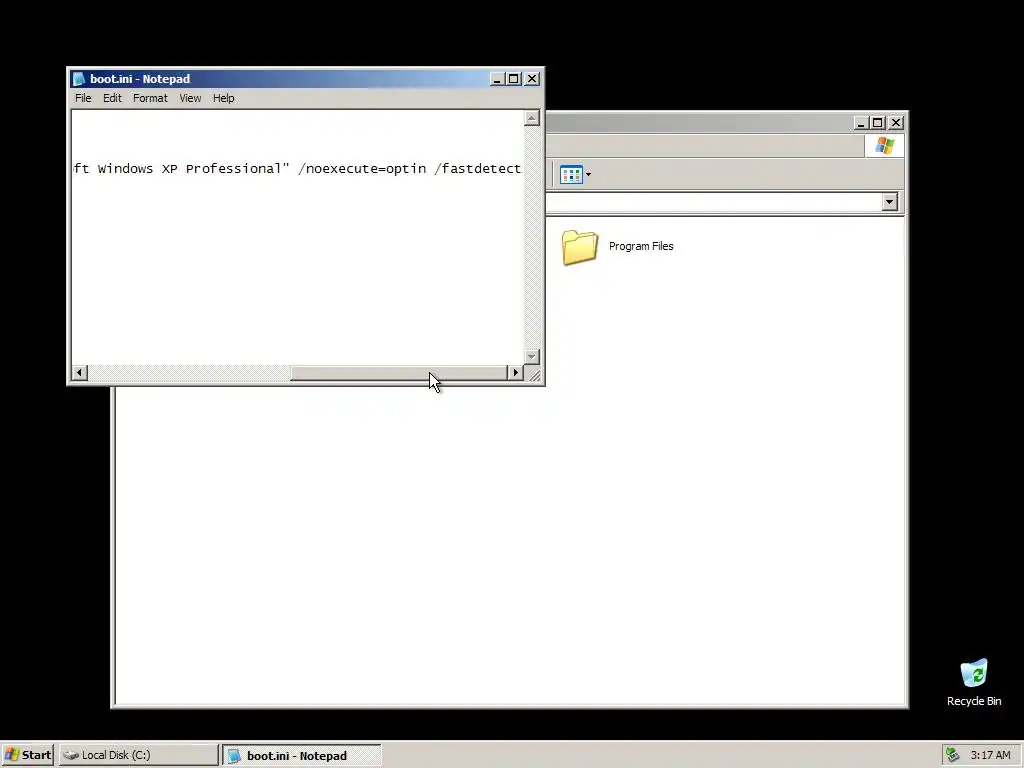
Task: Click Notepad's horizontal scroll right arrow
Action: [515, 372]
